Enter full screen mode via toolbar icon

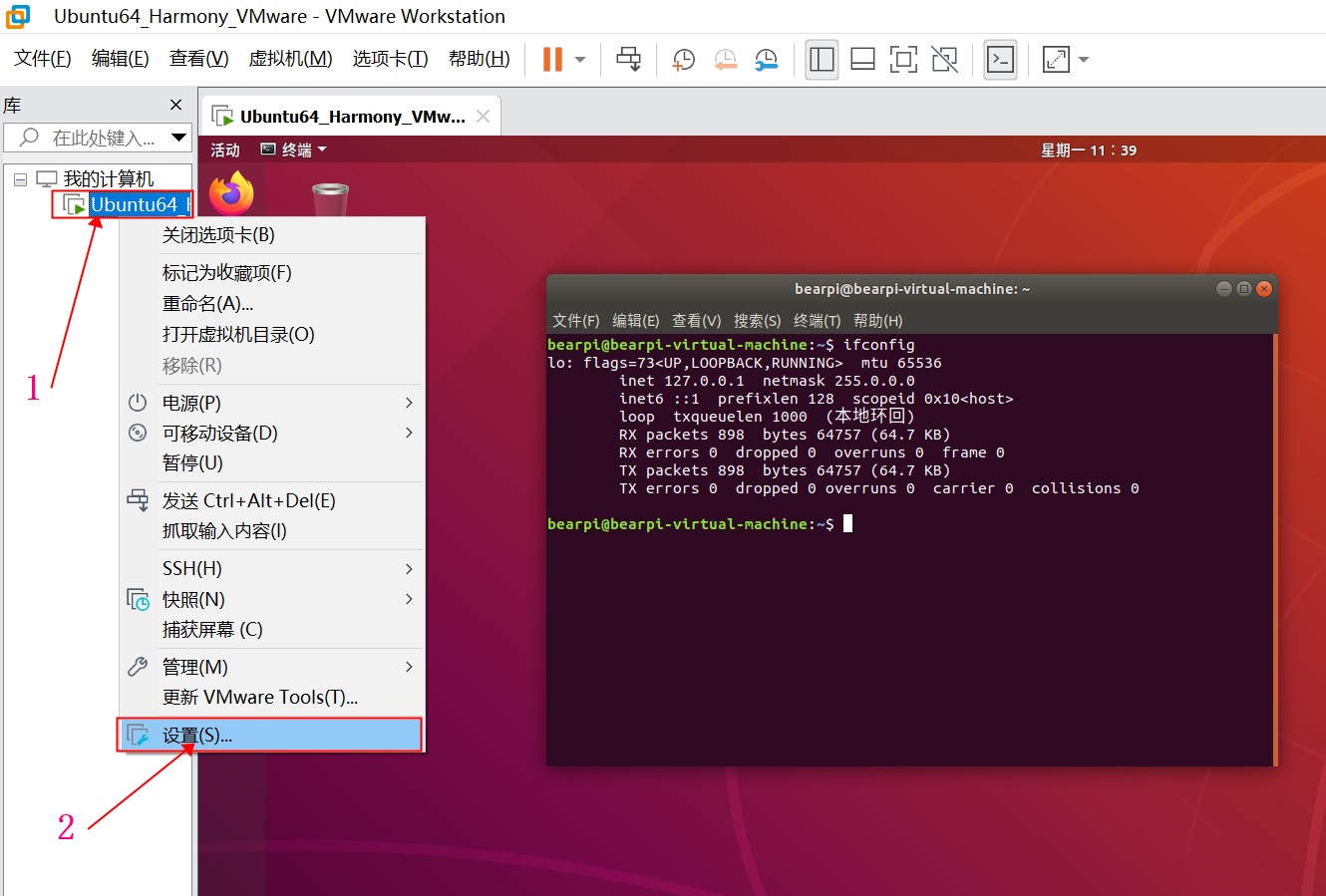pyautogui.click(x=903, y=60)
